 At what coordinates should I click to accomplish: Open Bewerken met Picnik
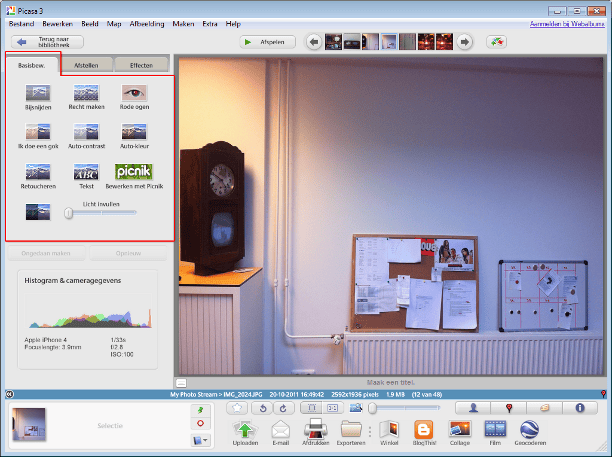pyautogui.click(x=134, y=172)
